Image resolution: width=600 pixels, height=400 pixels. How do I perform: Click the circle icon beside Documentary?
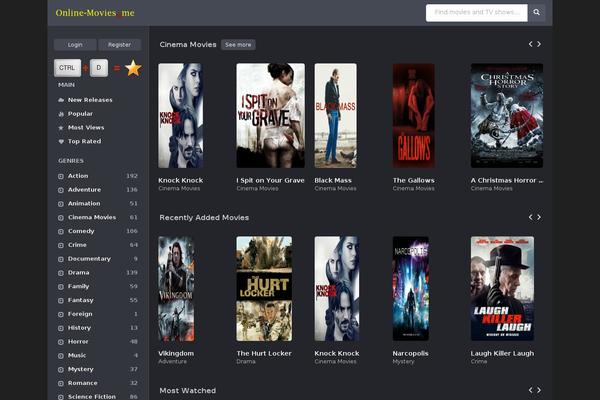[x=60, y=259]
